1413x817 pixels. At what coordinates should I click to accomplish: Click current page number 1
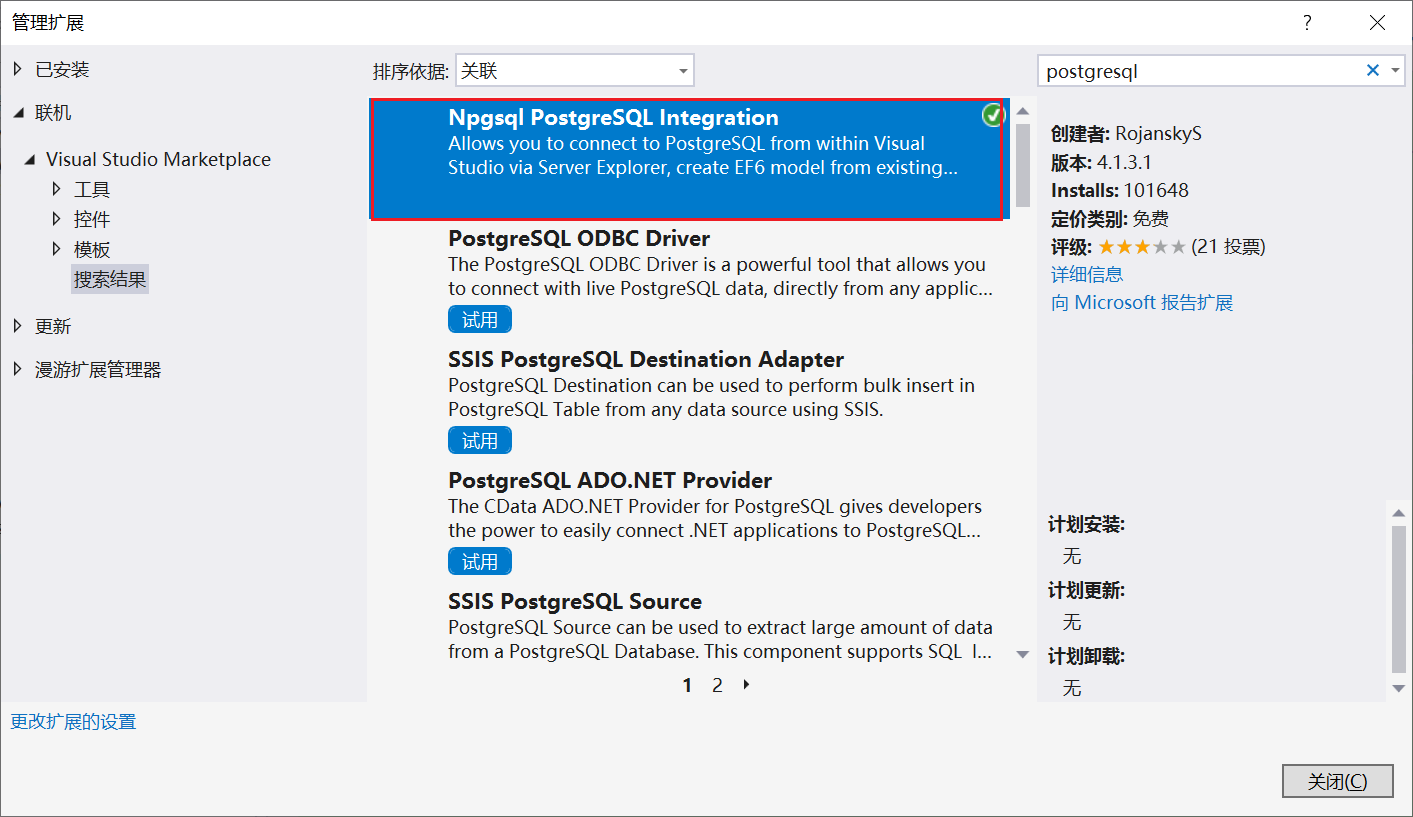tap(687, 685)
